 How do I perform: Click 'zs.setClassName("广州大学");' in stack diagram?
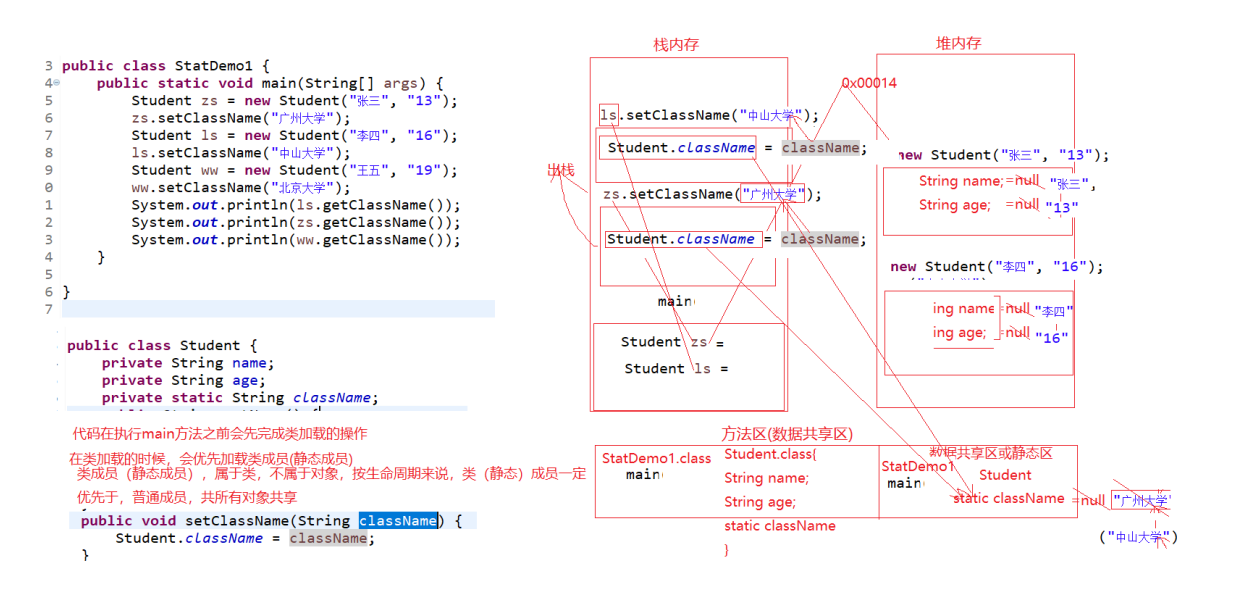tap(712, 194)
